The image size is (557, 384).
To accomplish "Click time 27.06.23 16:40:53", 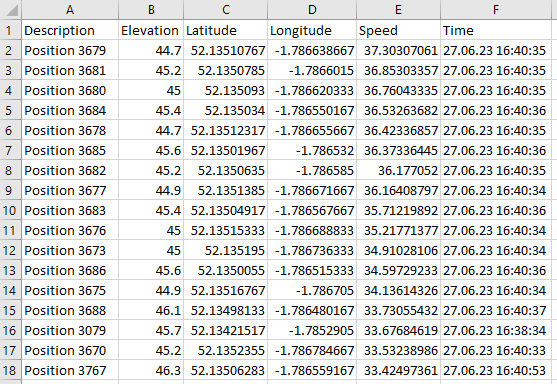I will click(496, 371).
